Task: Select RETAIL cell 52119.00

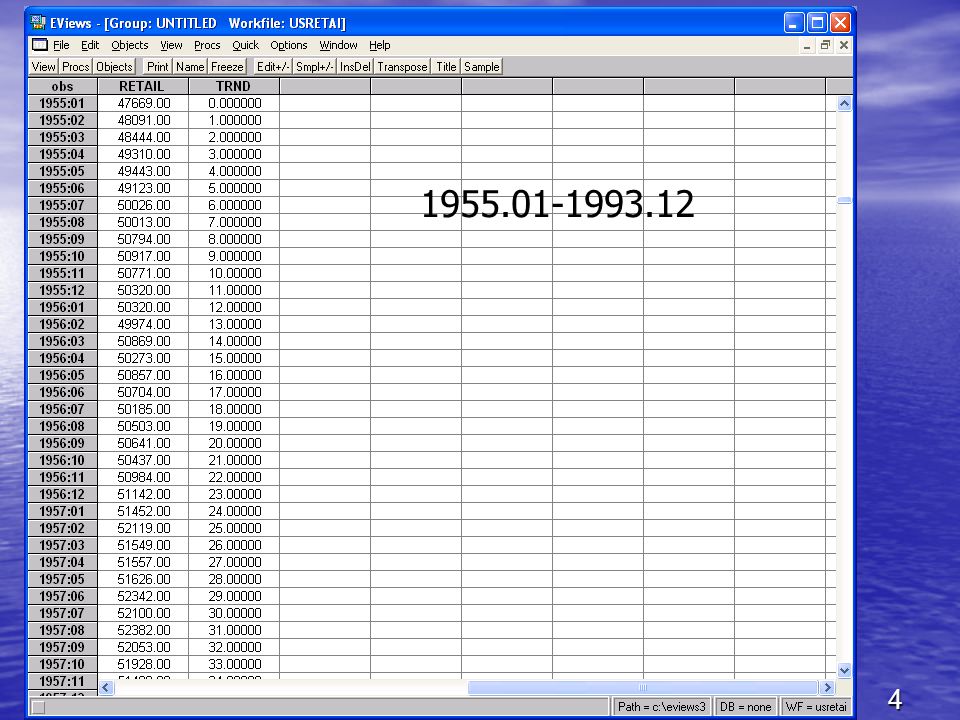Action: (x=143, y=528)
